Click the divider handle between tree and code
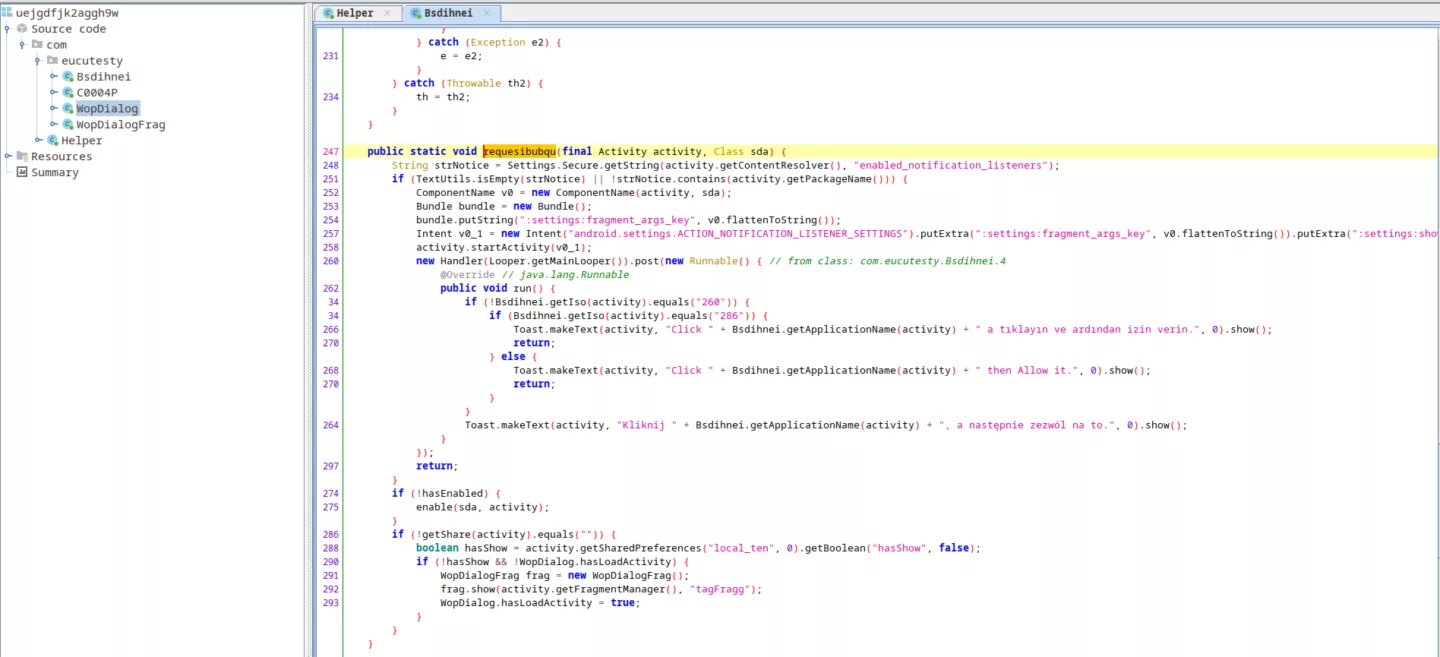Screen dimensions: 1440x657 (x=309, y=328)
